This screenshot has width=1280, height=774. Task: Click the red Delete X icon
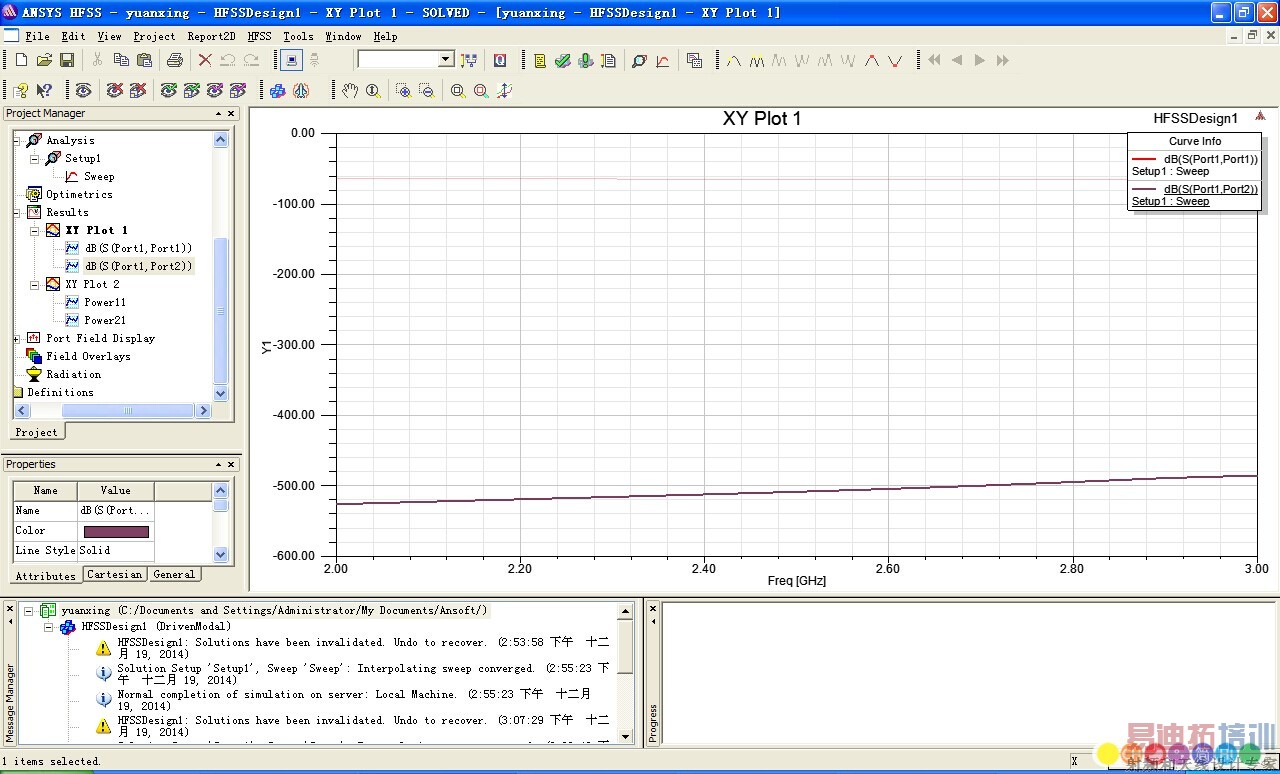tap(205, 60)
